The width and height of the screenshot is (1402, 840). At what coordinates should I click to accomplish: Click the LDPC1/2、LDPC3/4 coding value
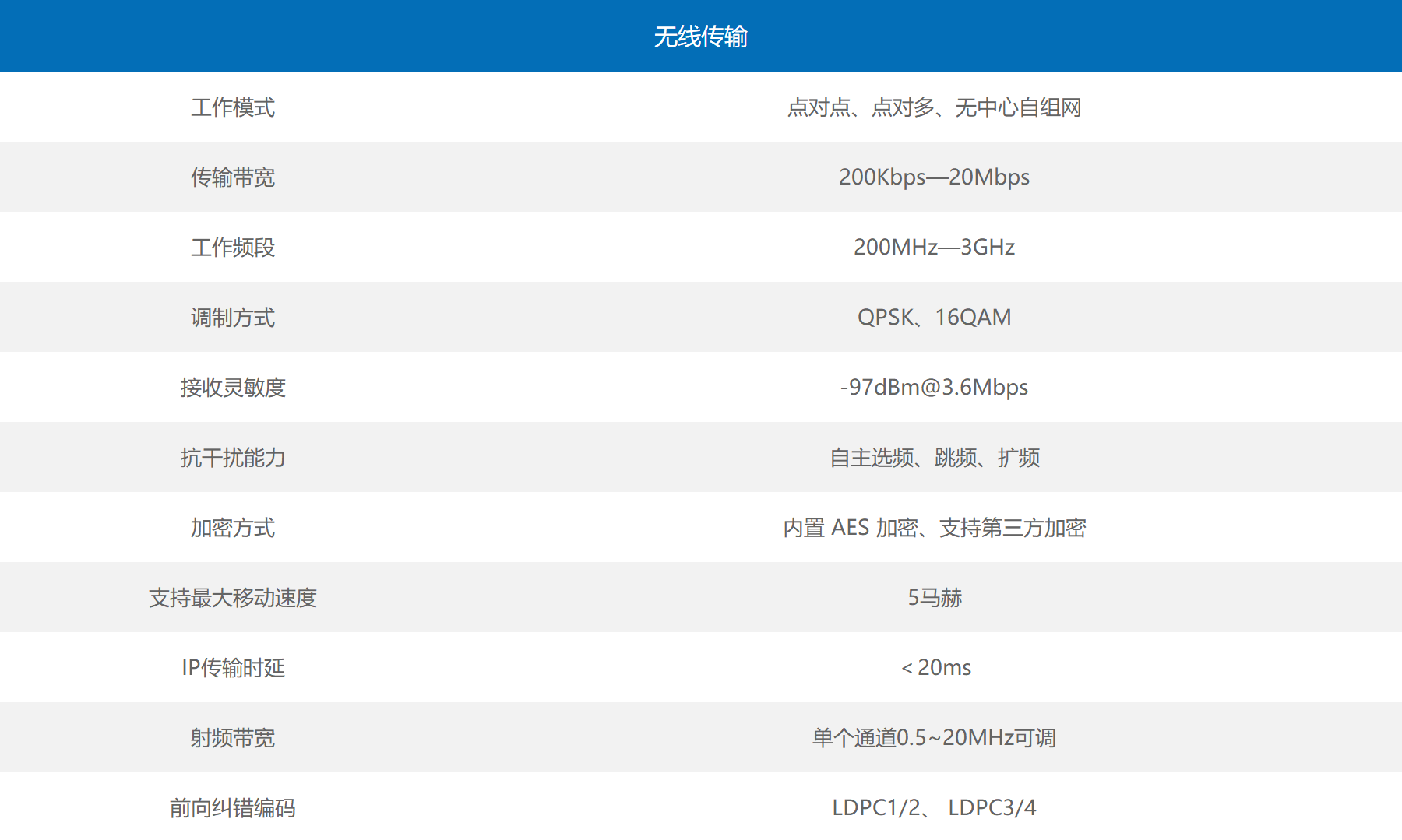click(x=934, y=808)
